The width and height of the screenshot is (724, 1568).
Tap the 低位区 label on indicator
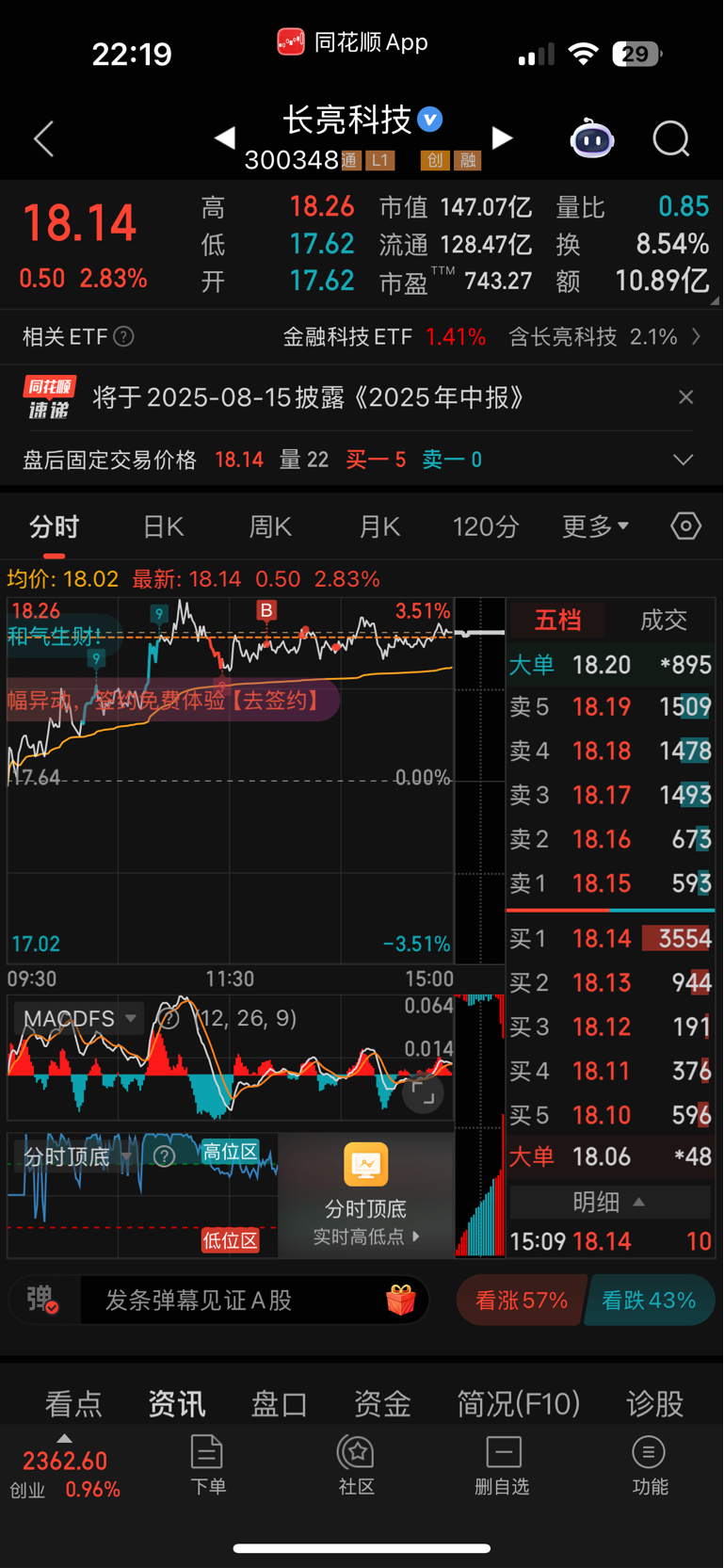(231, 1240)
